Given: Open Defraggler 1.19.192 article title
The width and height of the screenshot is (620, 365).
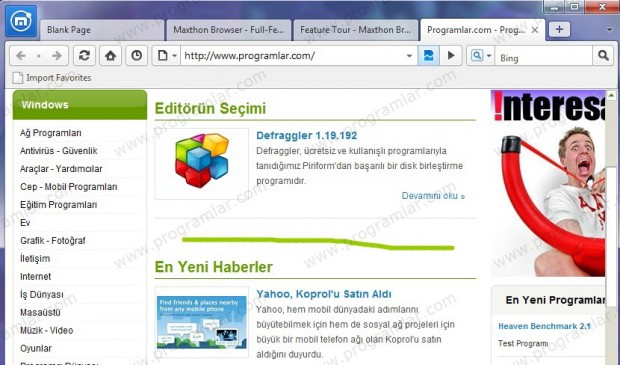Looking at the screenshot, I should 306,136.
